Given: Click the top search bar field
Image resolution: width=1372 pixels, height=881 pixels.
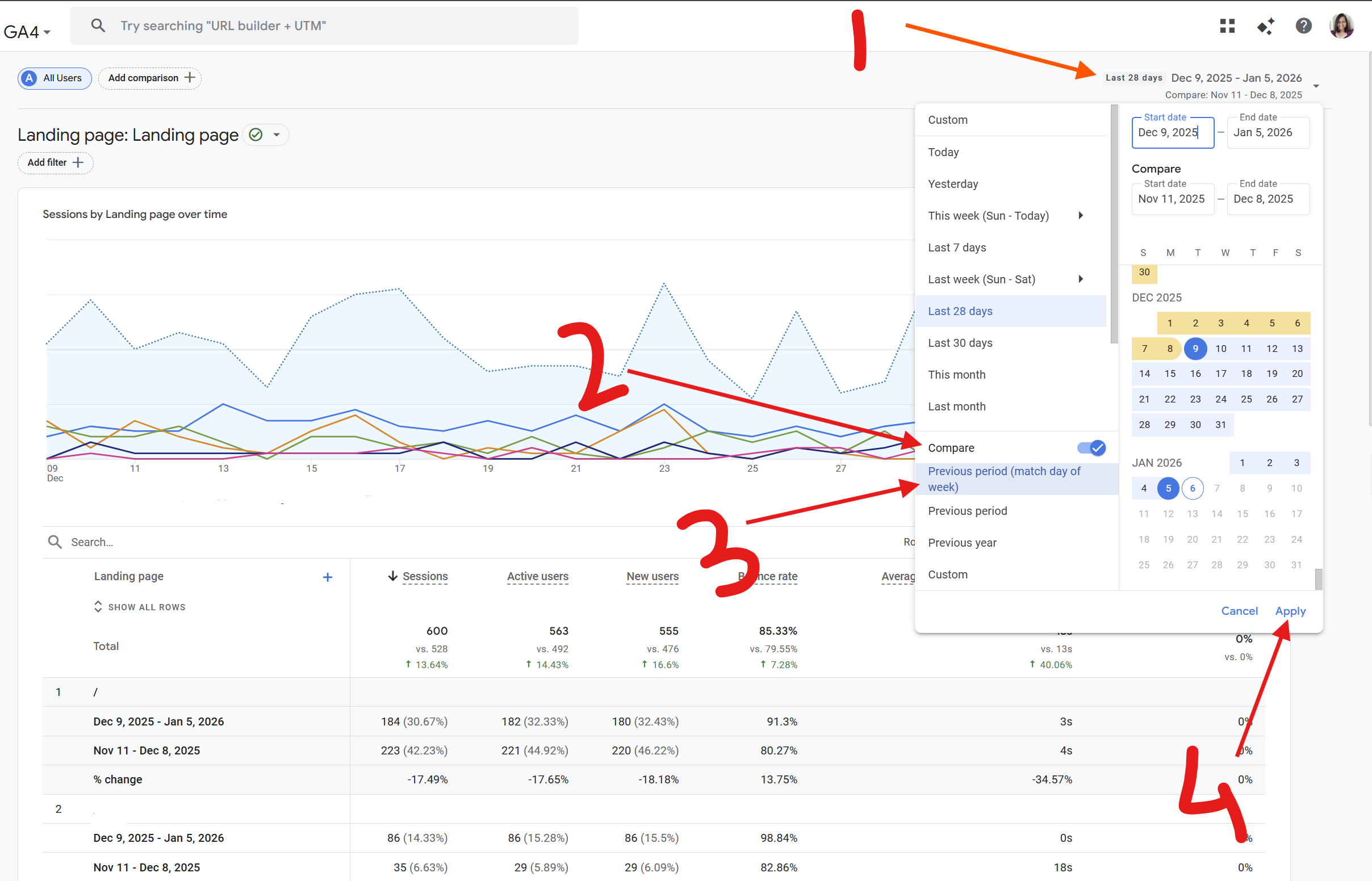Looking at the screenshot, I should (324, 26).
